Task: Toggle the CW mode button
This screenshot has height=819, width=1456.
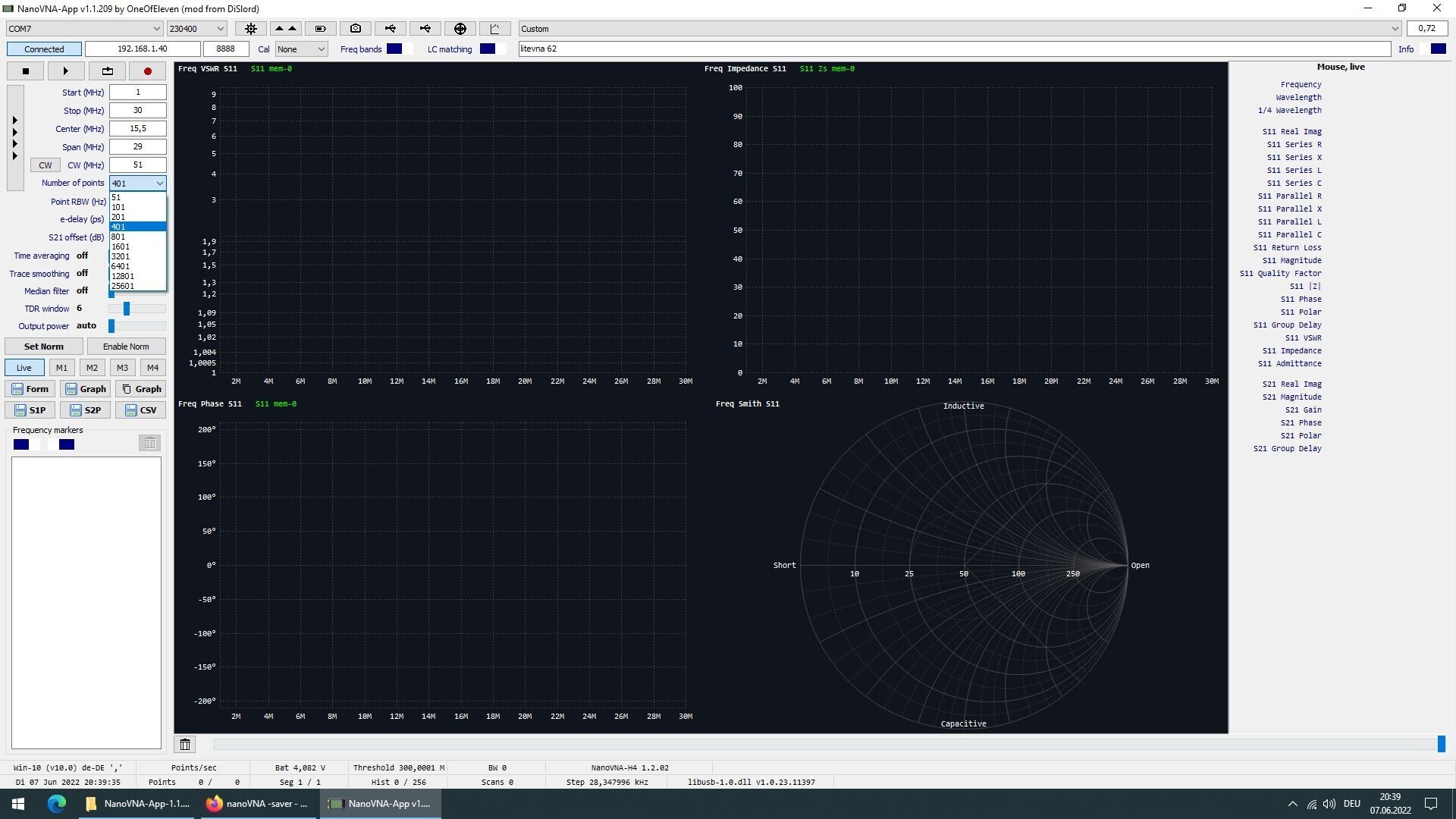Action: pyautogui.click(x=45, y=165)
